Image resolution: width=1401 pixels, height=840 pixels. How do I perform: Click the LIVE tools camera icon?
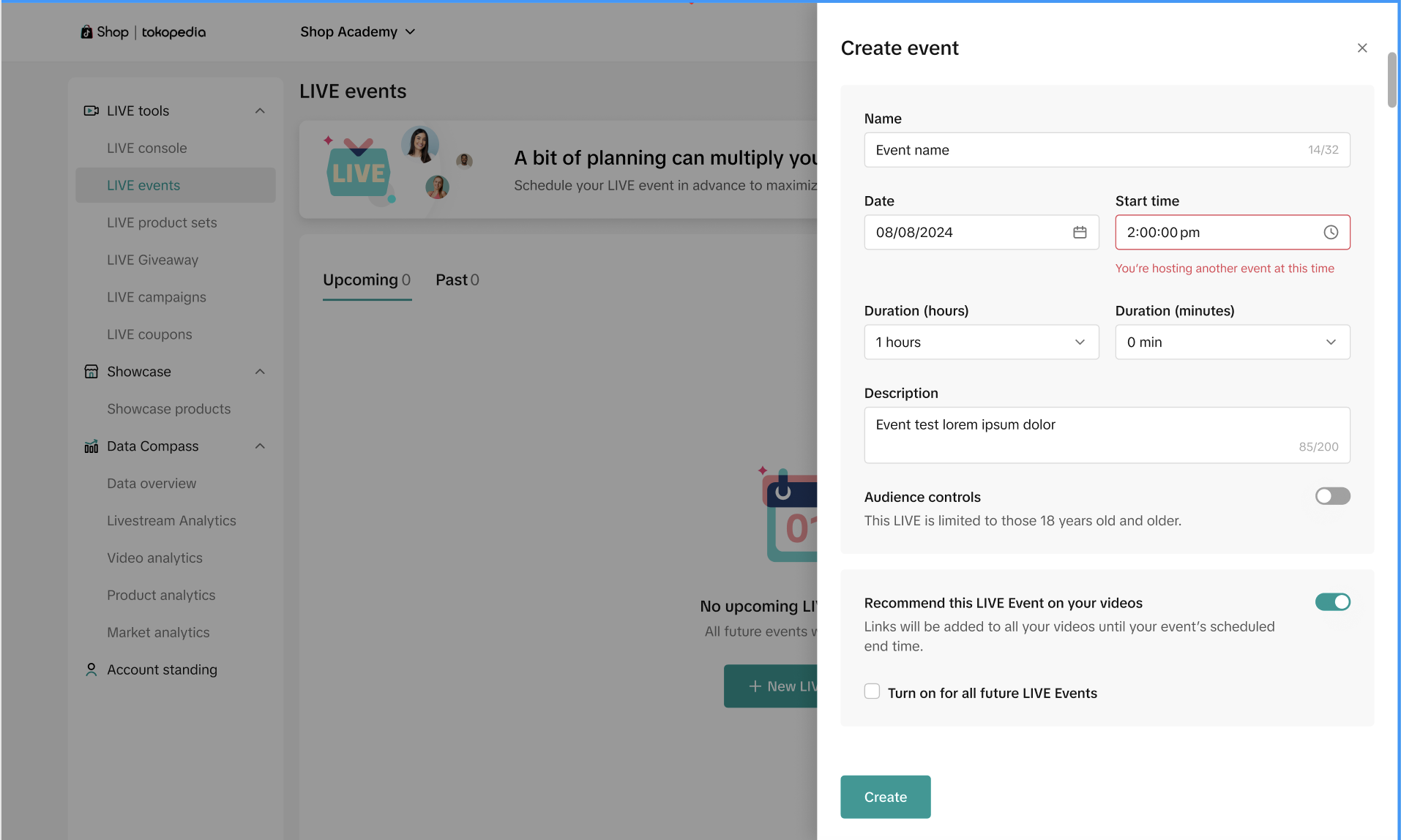pos(91,110)
